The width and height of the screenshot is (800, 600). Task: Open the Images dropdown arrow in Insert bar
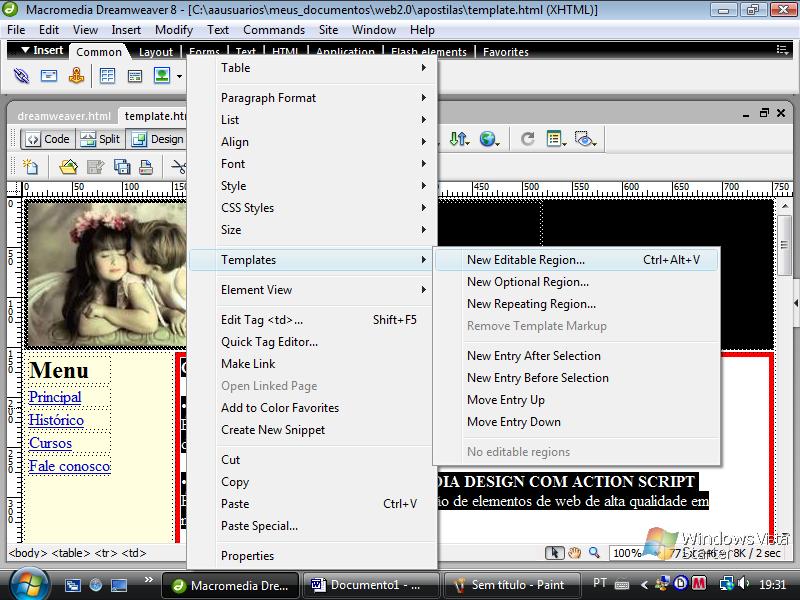[179, 76]
